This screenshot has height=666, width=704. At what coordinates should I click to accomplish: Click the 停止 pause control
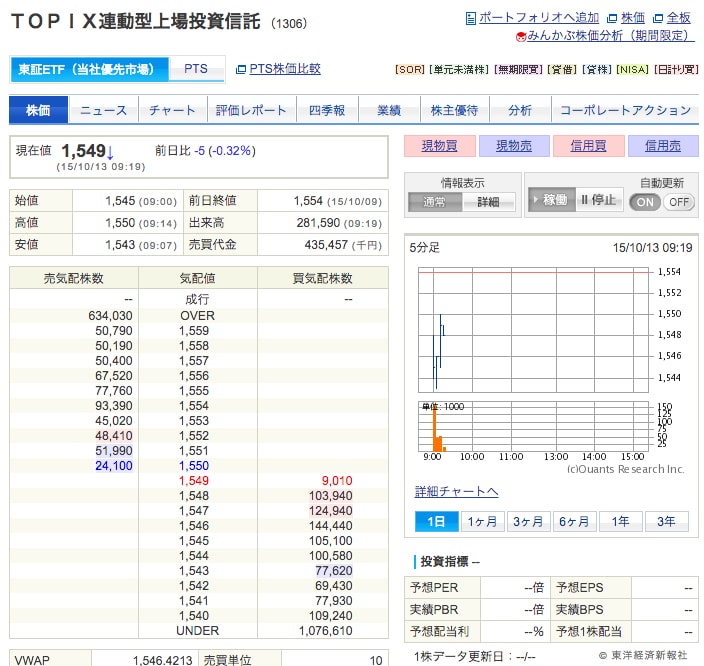coord(599,200)
